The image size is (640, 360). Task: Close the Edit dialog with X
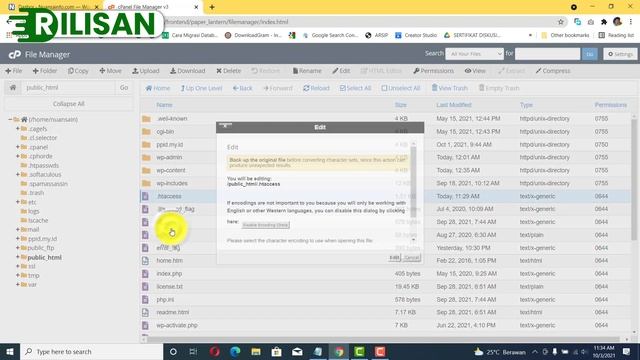click(225, 126)
